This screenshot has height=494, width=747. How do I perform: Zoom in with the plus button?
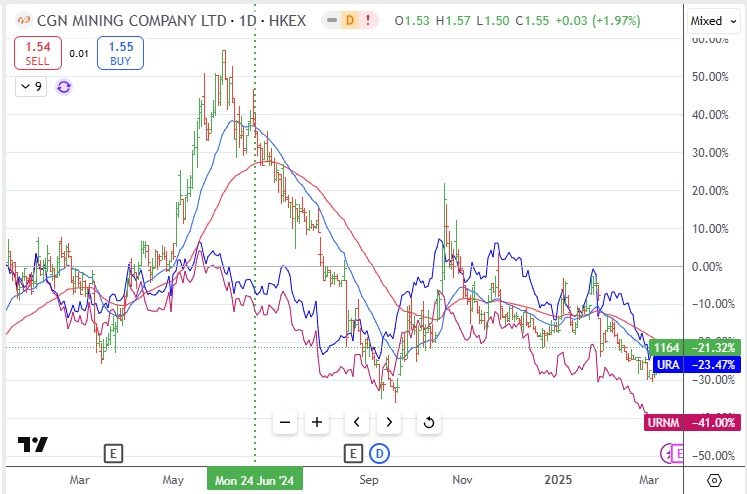[317, 422]
